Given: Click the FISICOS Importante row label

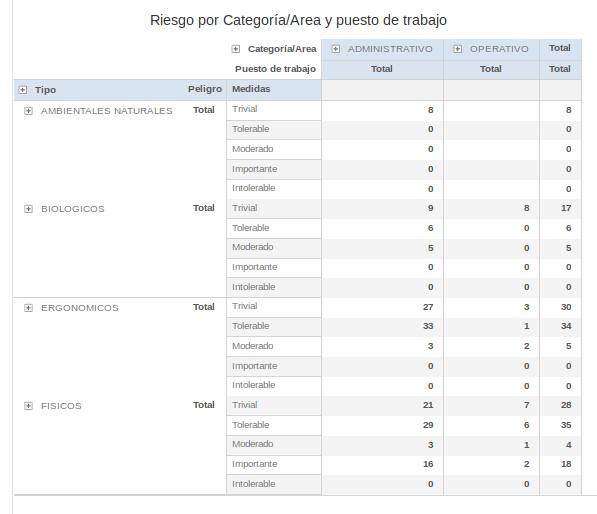Looking at the screenshot, I should tap(255, 464).
